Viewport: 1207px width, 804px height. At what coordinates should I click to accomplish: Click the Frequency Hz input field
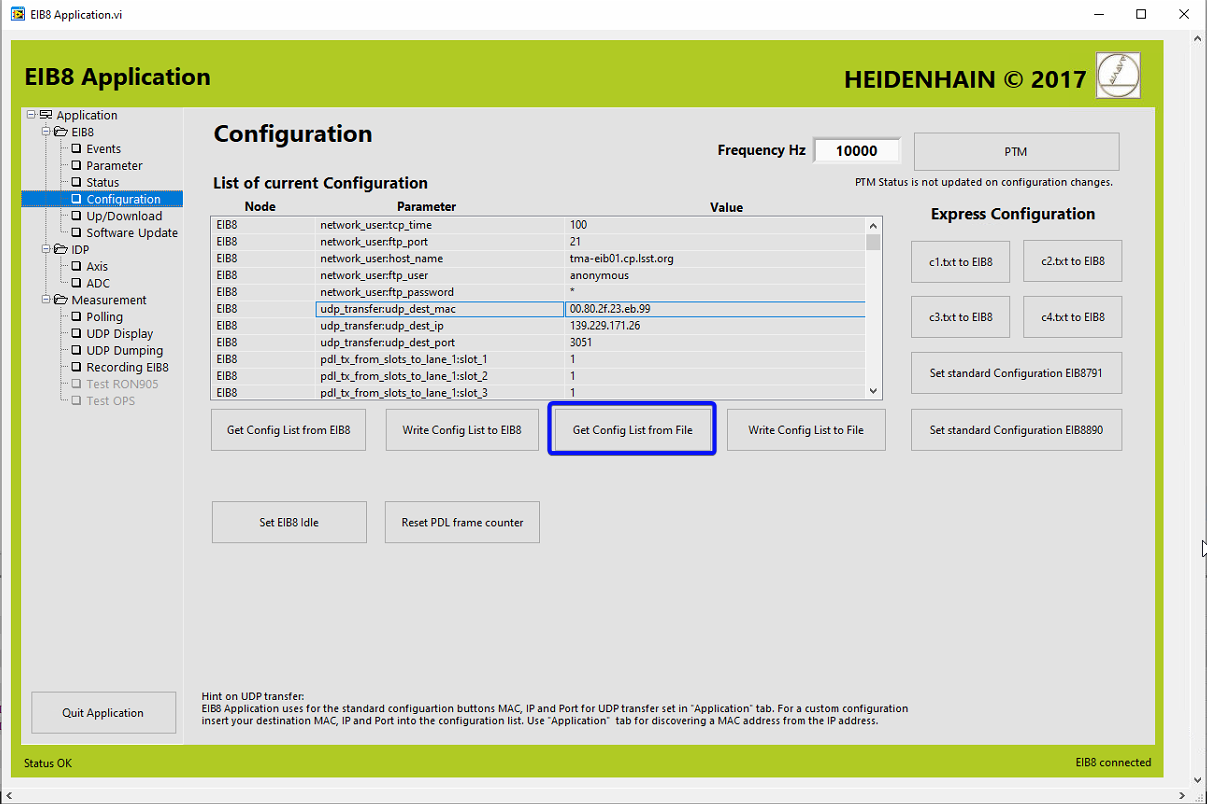click(x=857, y=151)
